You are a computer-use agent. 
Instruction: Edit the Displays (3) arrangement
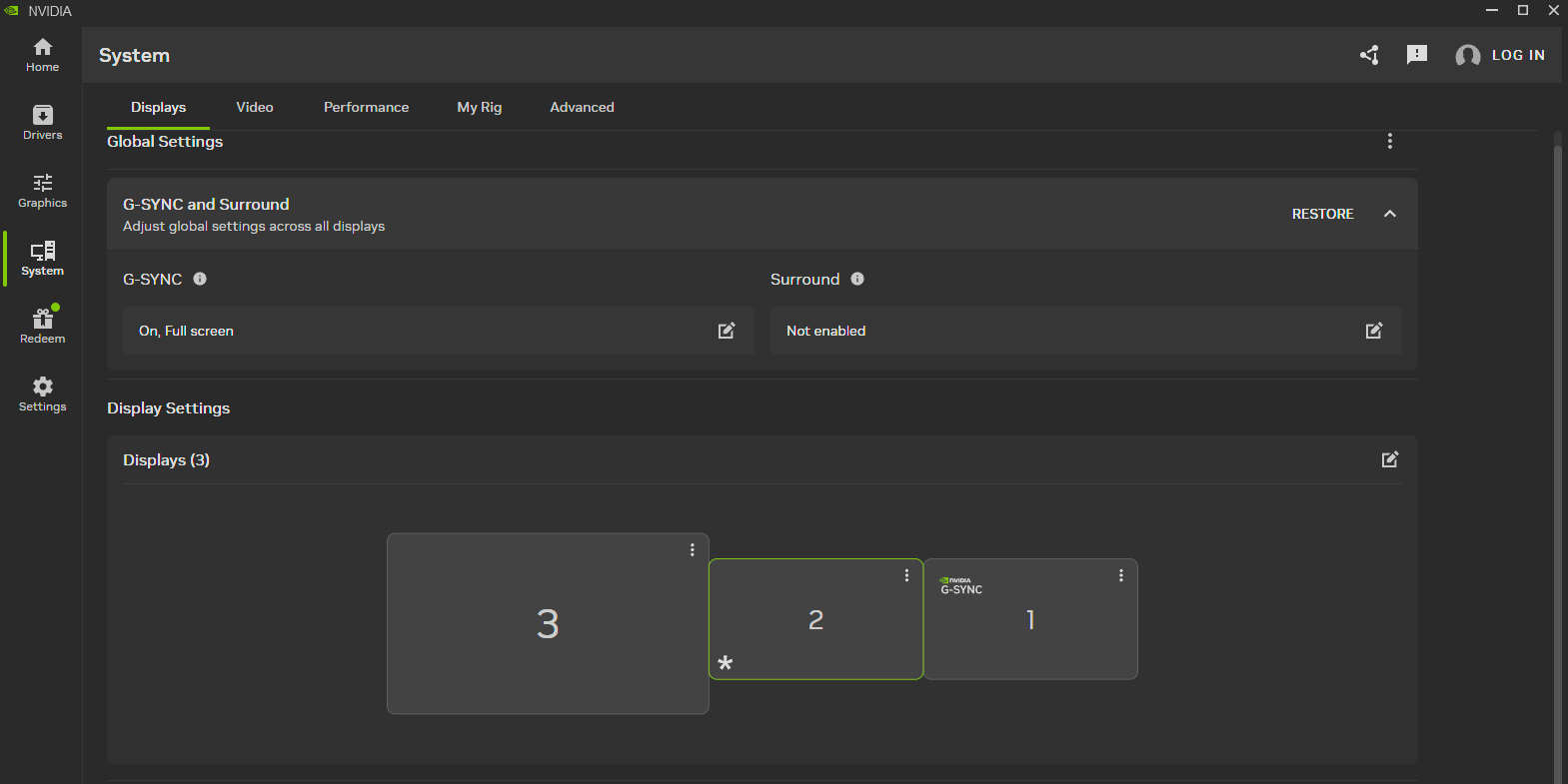click(x=1390, y=459)
